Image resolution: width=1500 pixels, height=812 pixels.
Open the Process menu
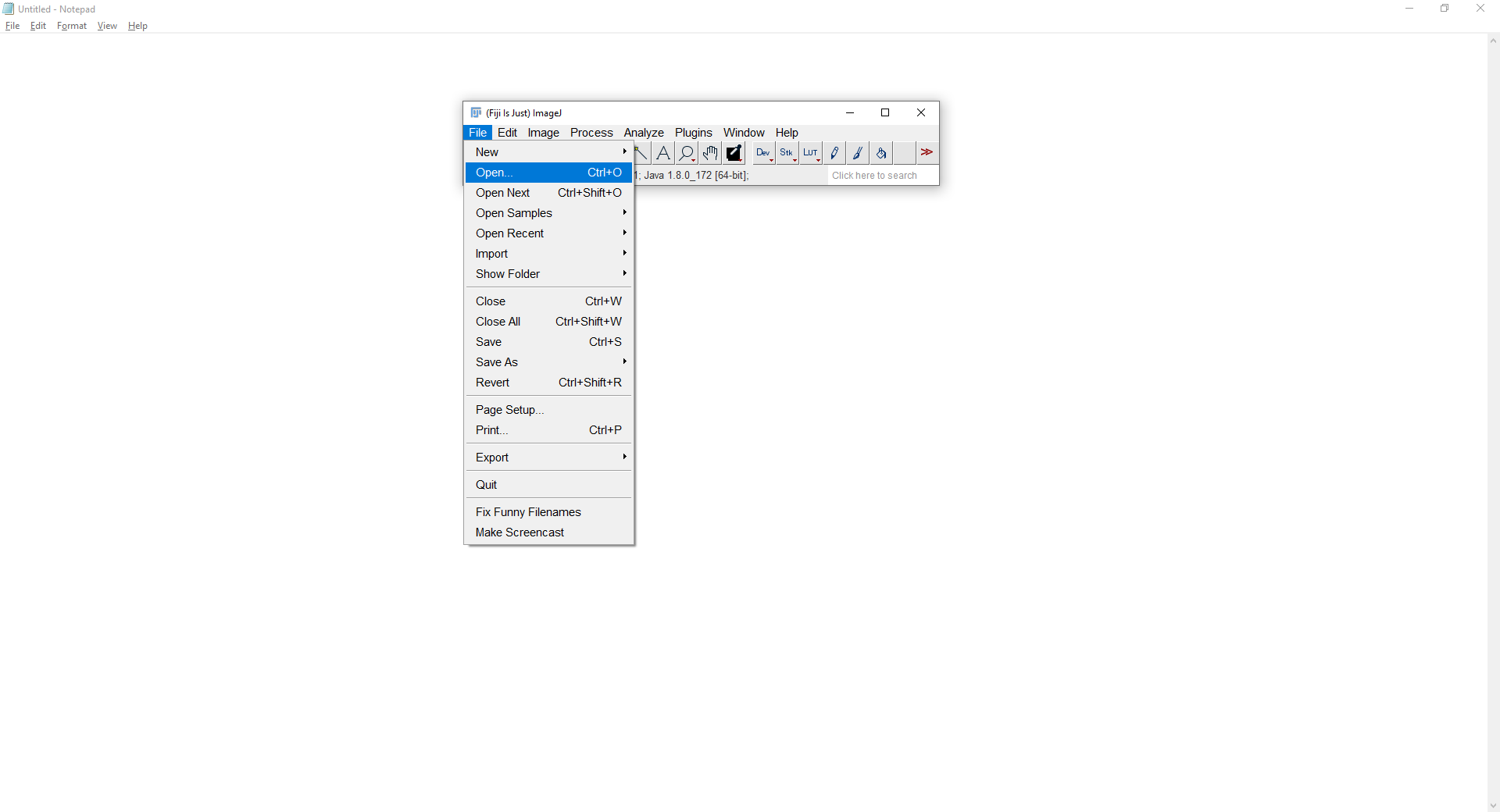click(591, 133)
